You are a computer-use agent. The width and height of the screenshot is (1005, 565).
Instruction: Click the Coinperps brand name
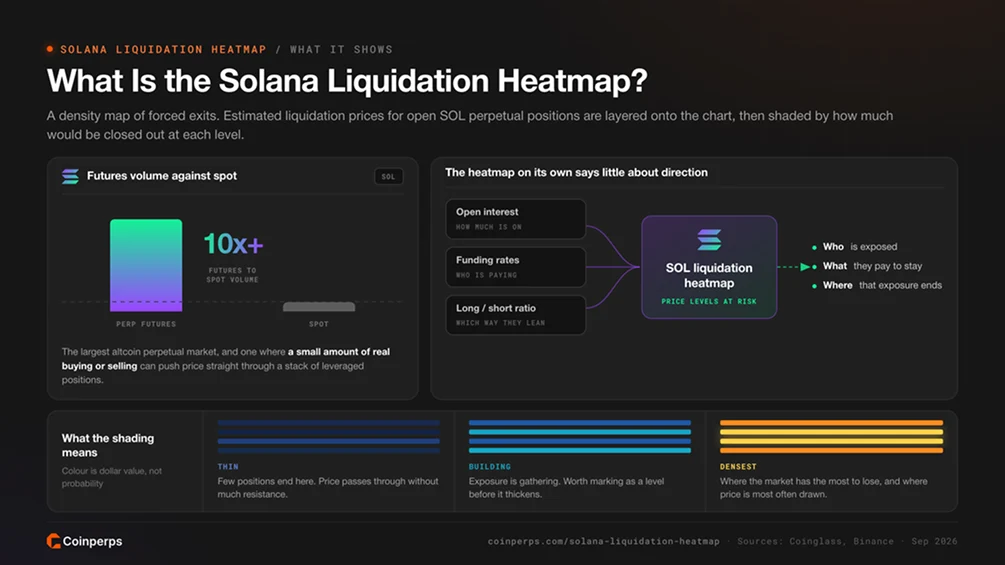[x=92, y=541]
